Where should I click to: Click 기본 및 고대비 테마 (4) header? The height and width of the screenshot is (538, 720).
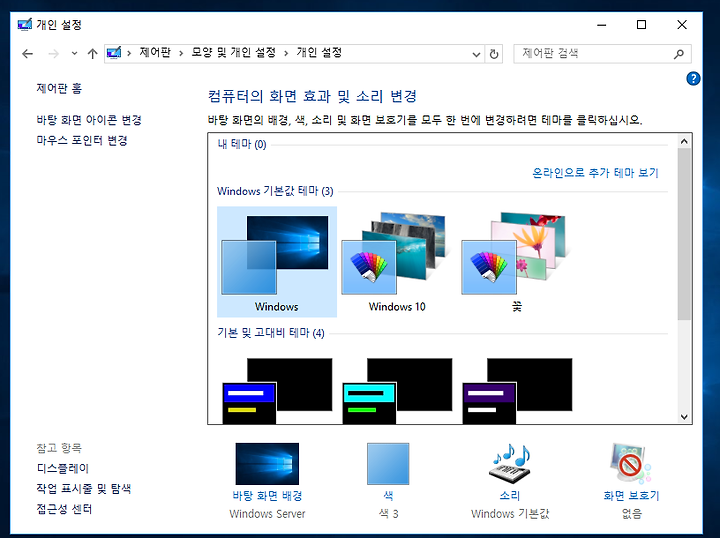tap(270, 333)
